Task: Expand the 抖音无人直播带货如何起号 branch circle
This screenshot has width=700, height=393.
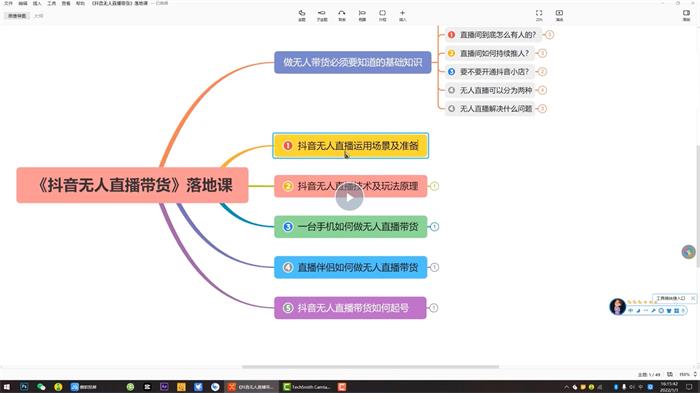Action: pyautogui.click(x=433, y=308)
